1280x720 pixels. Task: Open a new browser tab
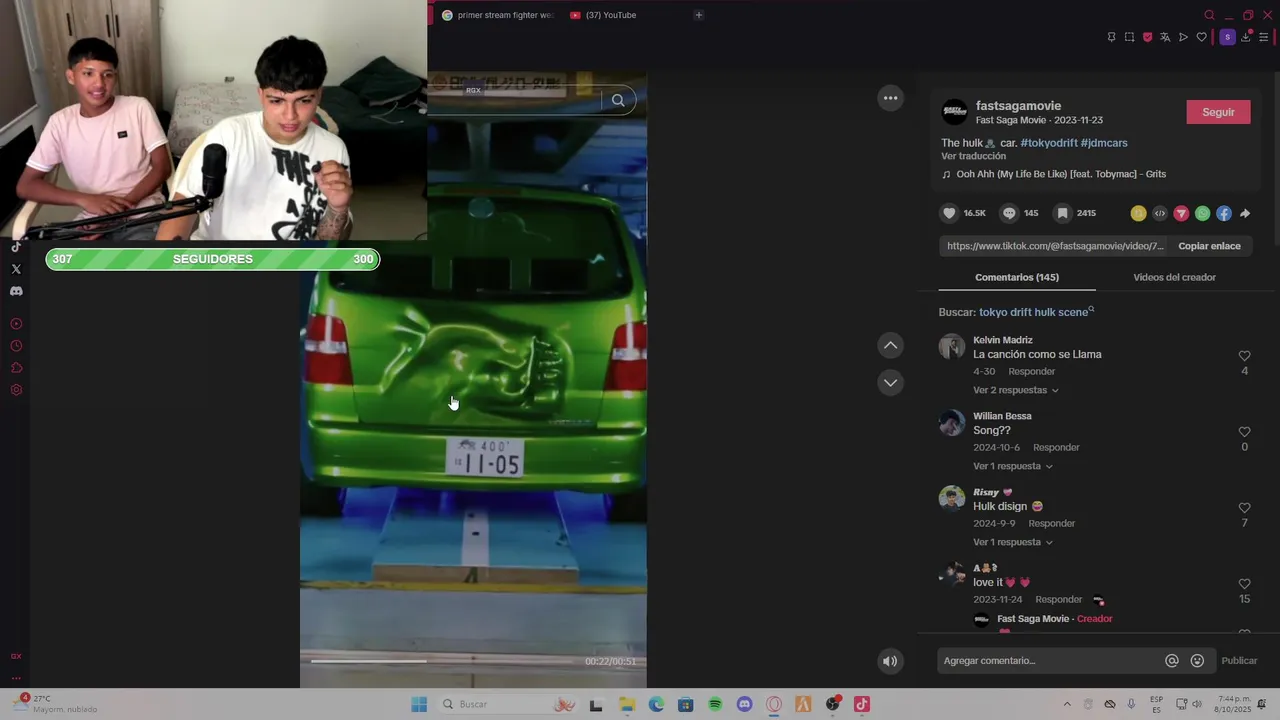[698, 15]
